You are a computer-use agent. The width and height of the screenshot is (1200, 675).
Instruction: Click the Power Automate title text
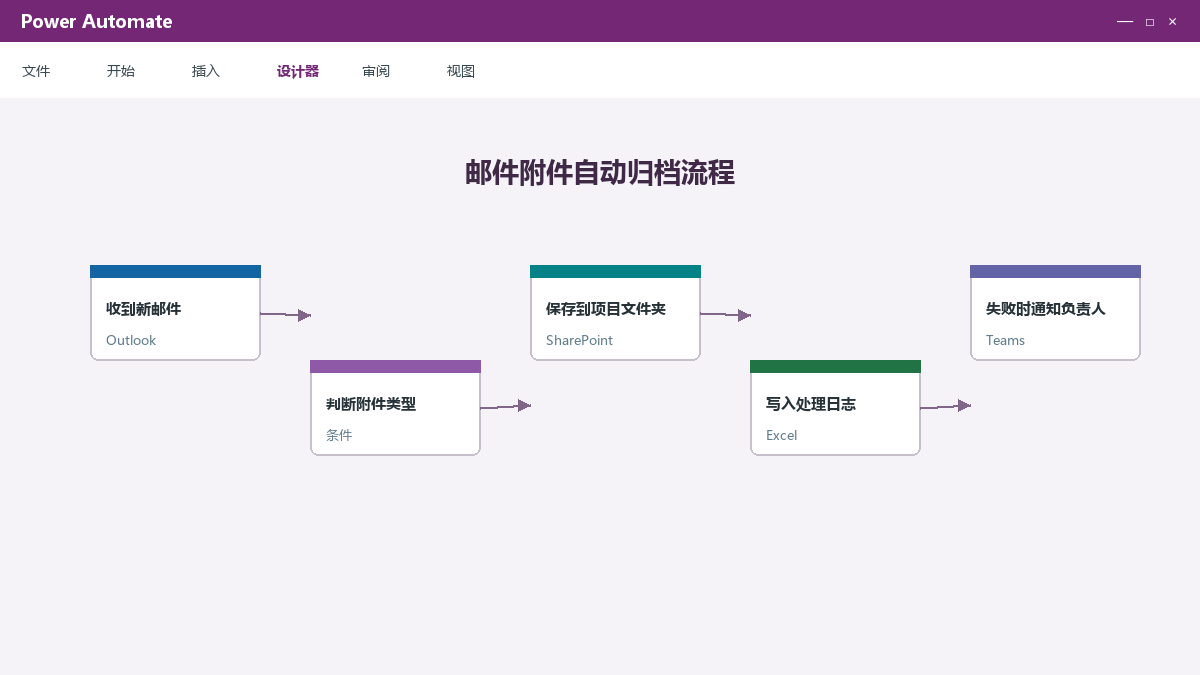96,21
